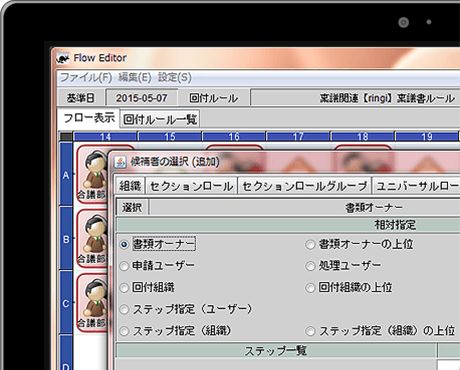
Task: Click row header B in the flow grid
Action: 66,239
